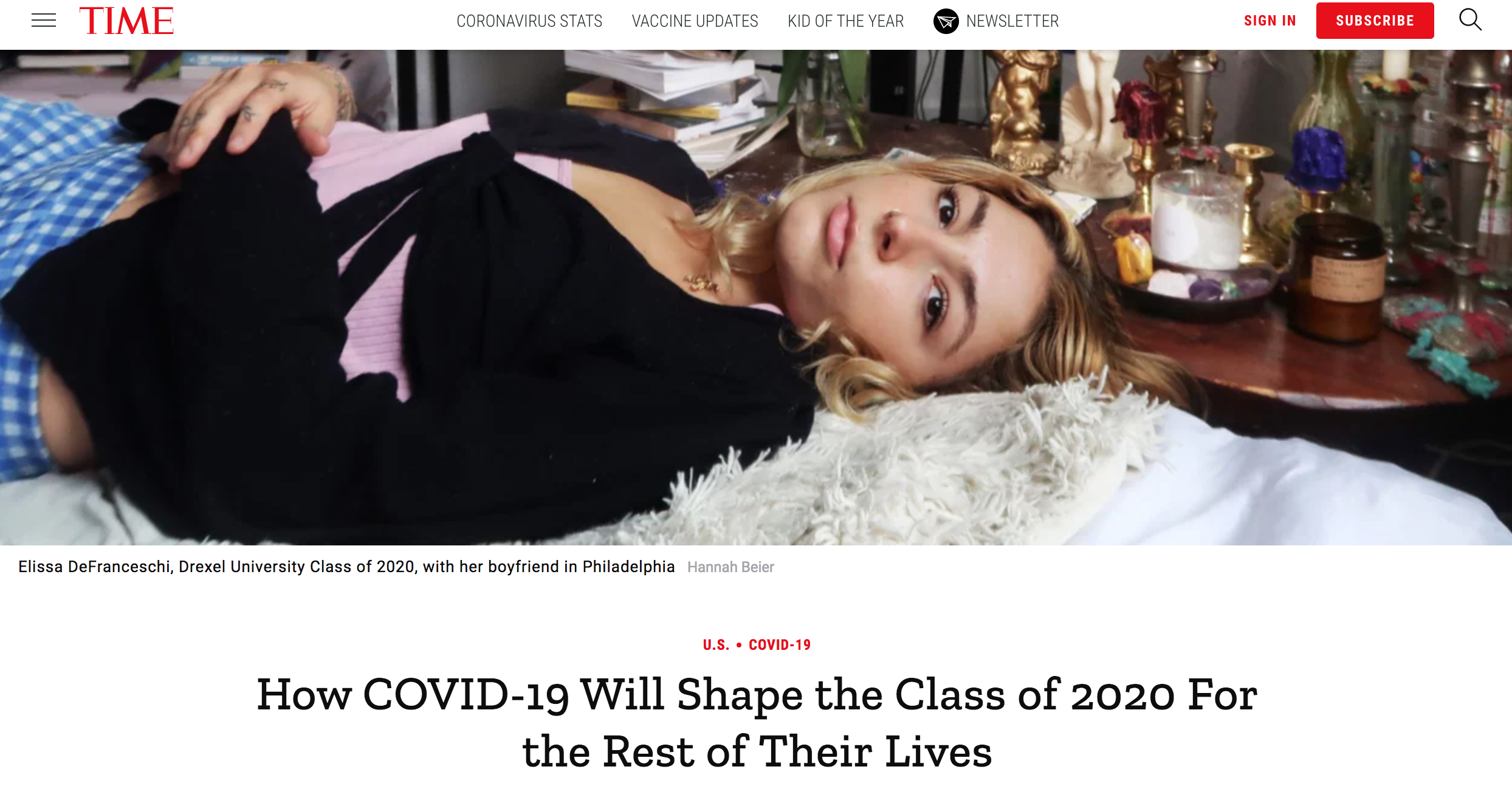Open the Newsletter link
Image resolution: width=1512 pixels, height=792 pixels.
pyautogui.click(x=1012, y=21)
